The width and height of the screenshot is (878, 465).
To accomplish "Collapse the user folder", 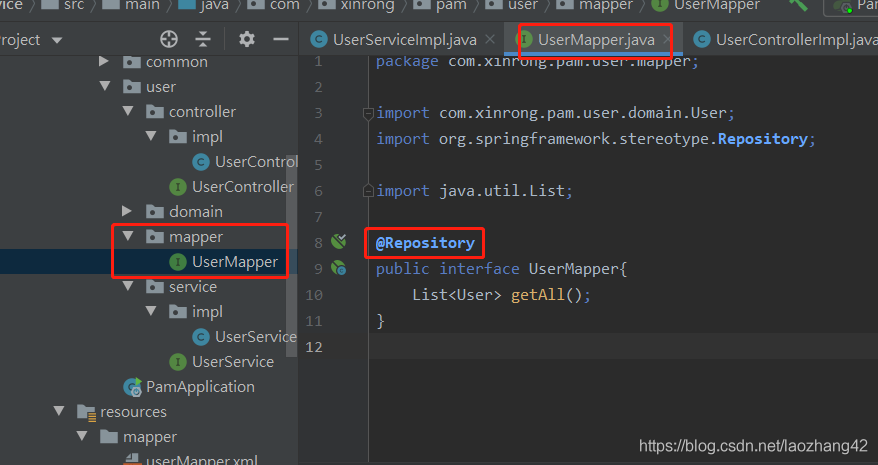I will [x=105, y=87].
